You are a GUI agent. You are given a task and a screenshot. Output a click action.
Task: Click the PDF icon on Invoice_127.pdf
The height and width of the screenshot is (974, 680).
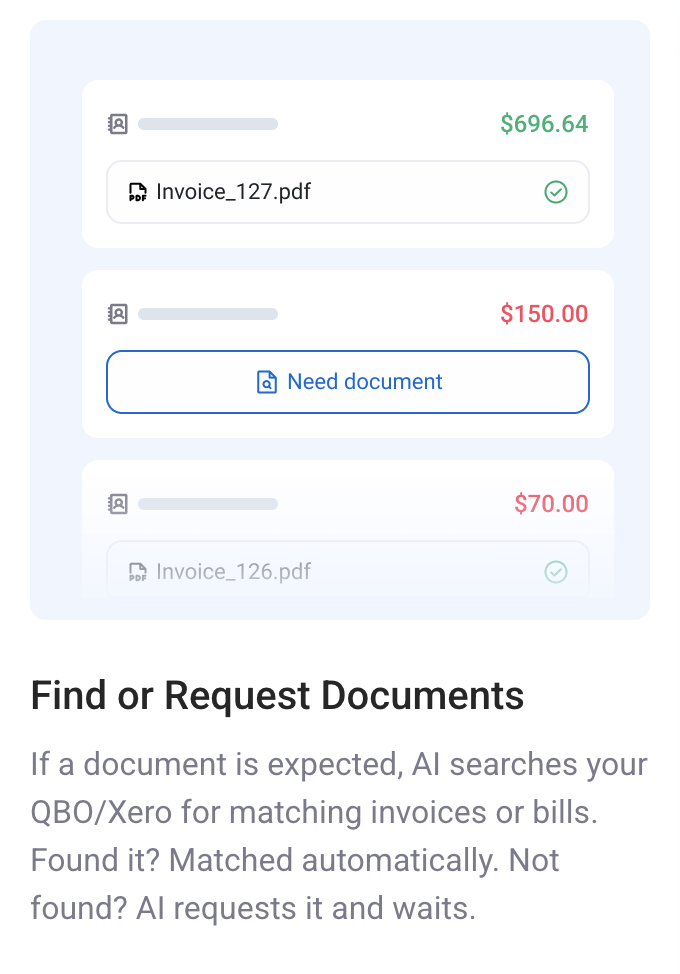pos(138,191)
